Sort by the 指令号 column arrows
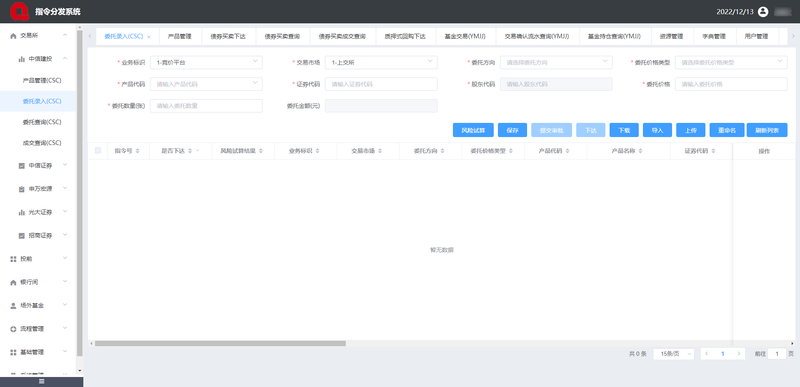The image size is (800, 387). pos(138,151)
